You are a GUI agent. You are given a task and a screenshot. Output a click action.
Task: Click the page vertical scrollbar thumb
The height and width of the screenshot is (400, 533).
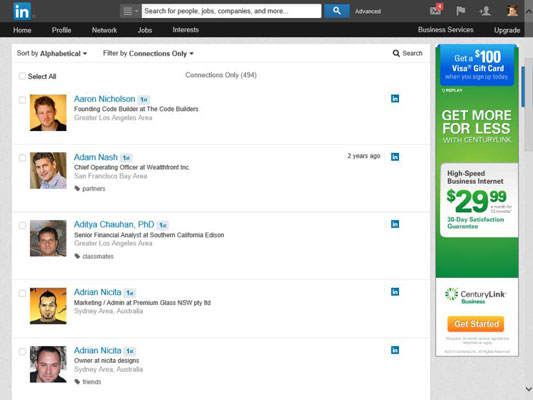[529, 104]
